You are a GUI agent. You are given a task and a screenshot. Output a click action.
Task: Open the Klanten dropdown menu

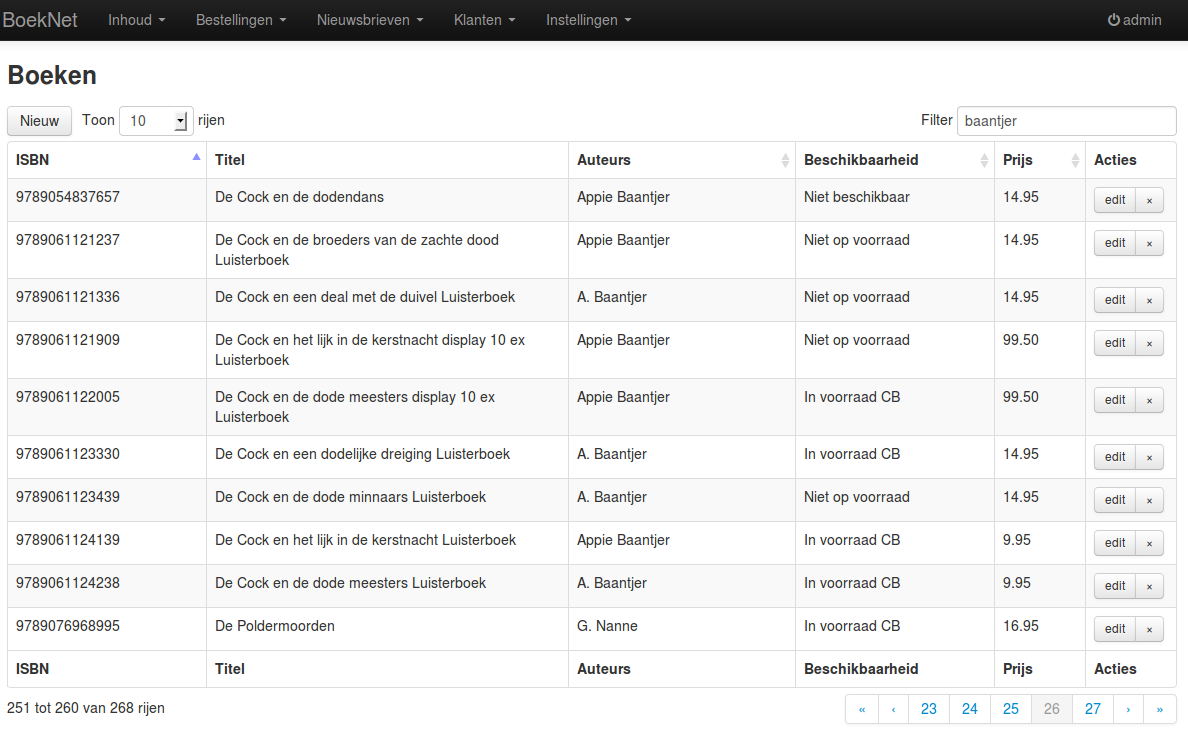pos(484,20)
